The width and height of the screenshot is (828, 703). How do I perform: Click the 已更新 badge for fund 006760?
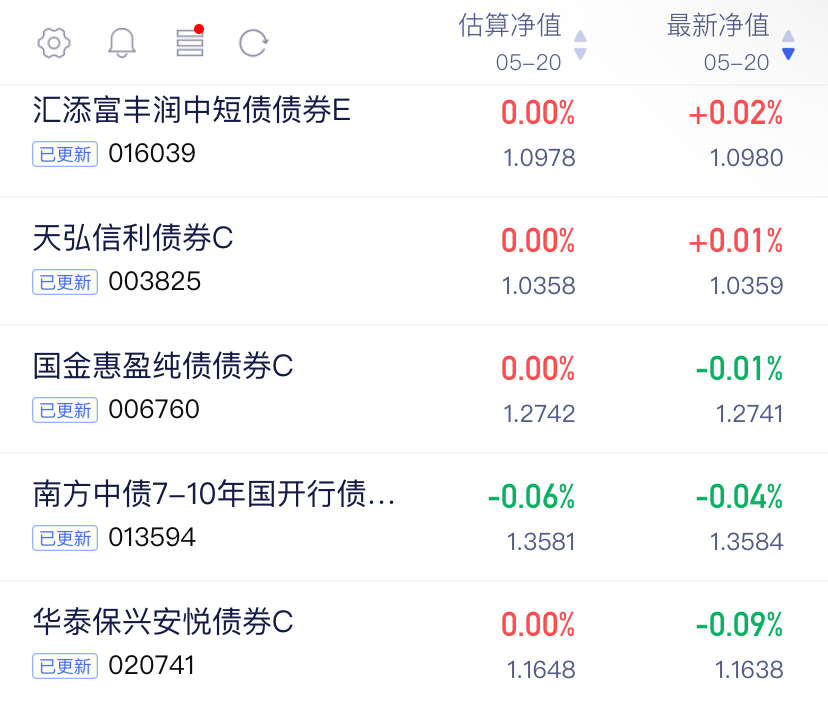[x=65, y=410]
